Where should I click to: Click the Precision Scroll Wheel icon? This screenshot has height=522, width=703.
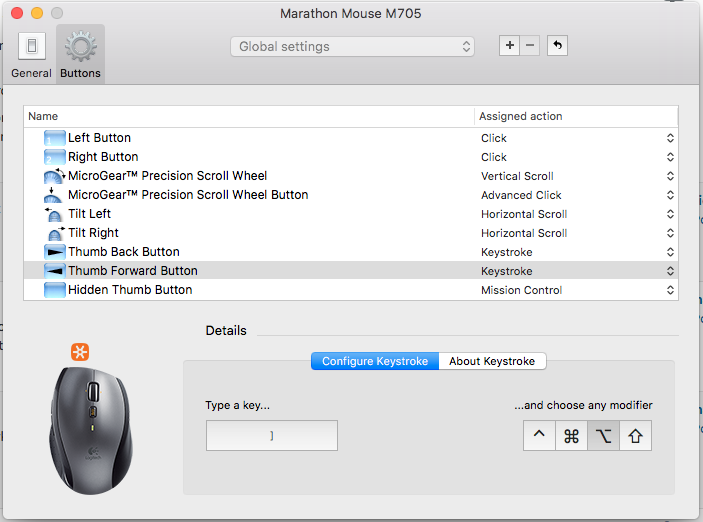(55, 176)
